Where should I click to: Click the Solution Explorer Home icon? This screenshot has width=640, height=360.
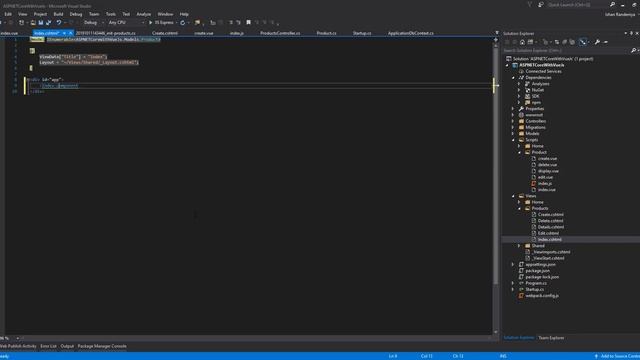click(x=522, y=42)
